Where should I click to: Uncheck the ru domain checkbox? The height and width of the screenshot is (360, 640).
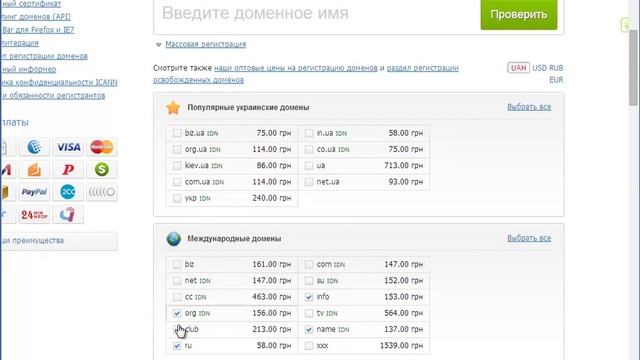(177, 346)
